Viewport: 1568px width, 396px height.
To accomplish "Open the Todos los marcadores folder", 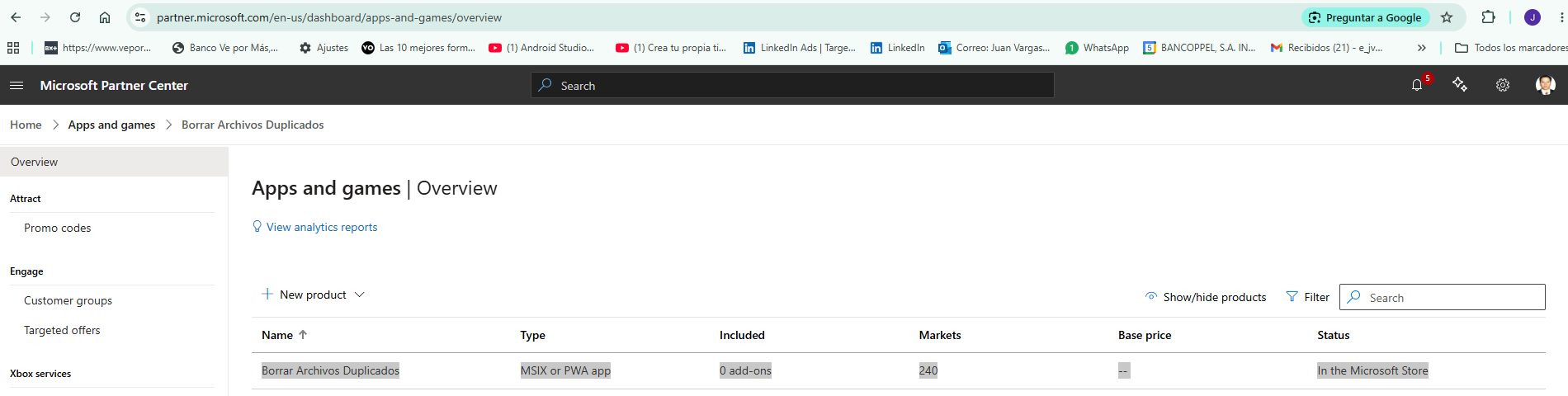I will coord(1511,48).
